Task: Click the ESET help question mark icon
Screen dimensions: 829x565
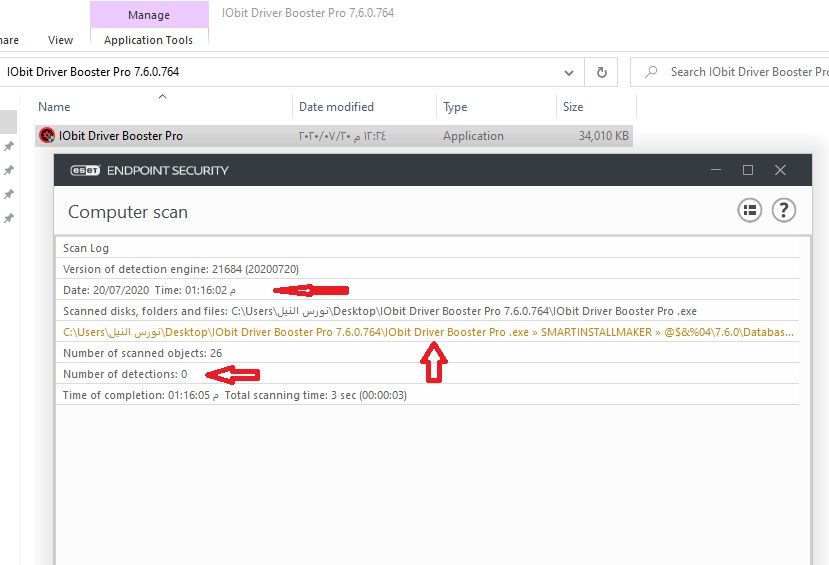Action: (784, 210)
